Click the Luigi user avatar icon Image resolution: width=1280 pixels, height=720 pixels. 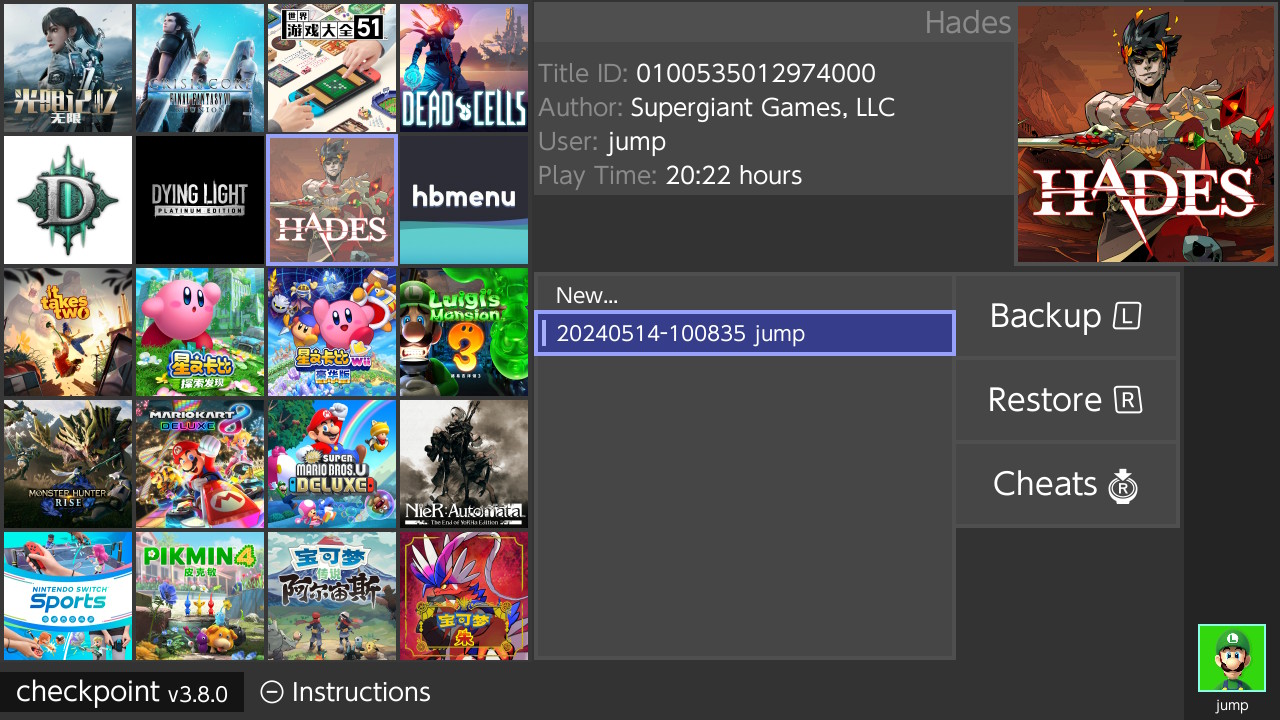(x=1232, y=658)
